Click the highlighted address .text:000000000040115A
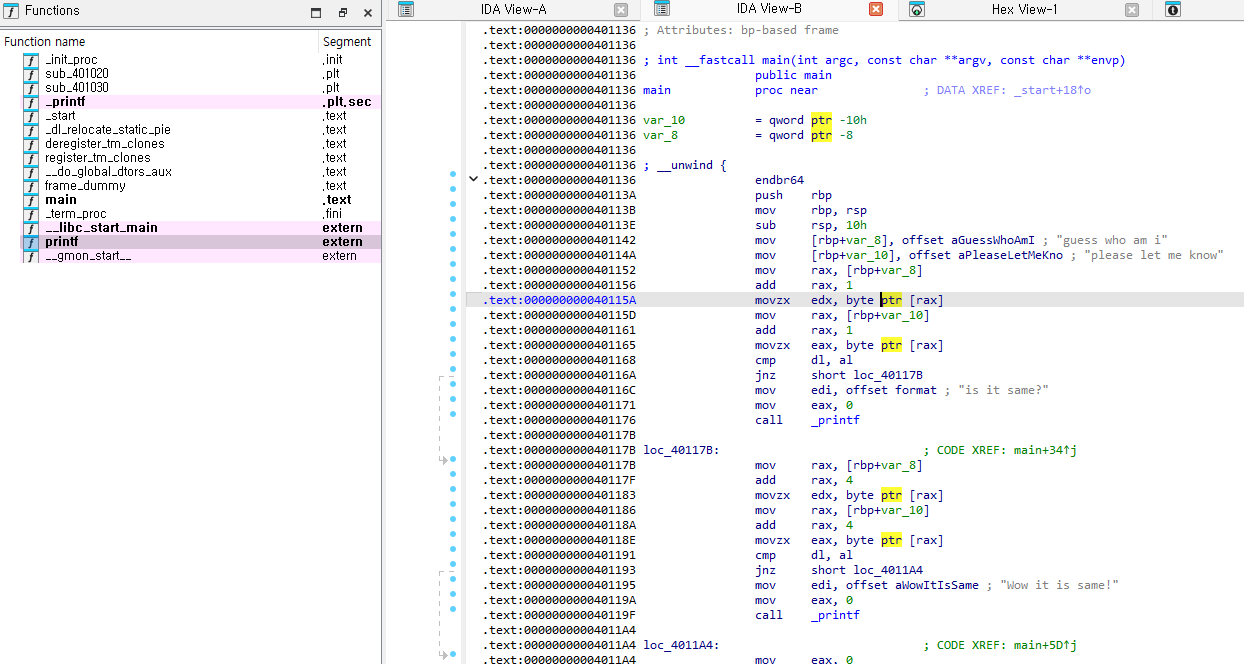The image size is (1244, 664). (559, 300)
